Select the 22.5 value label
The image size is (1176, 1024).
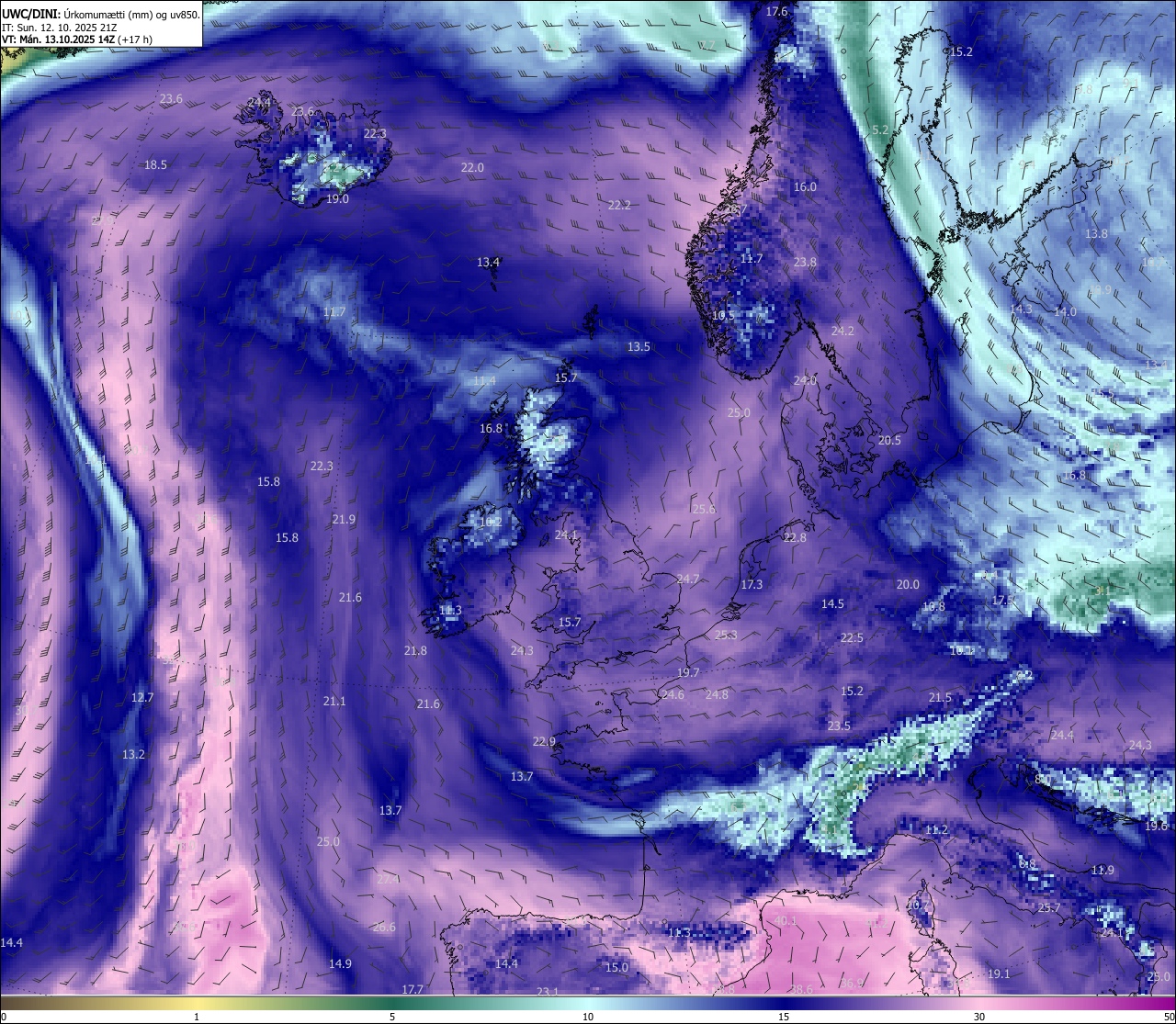852,638
